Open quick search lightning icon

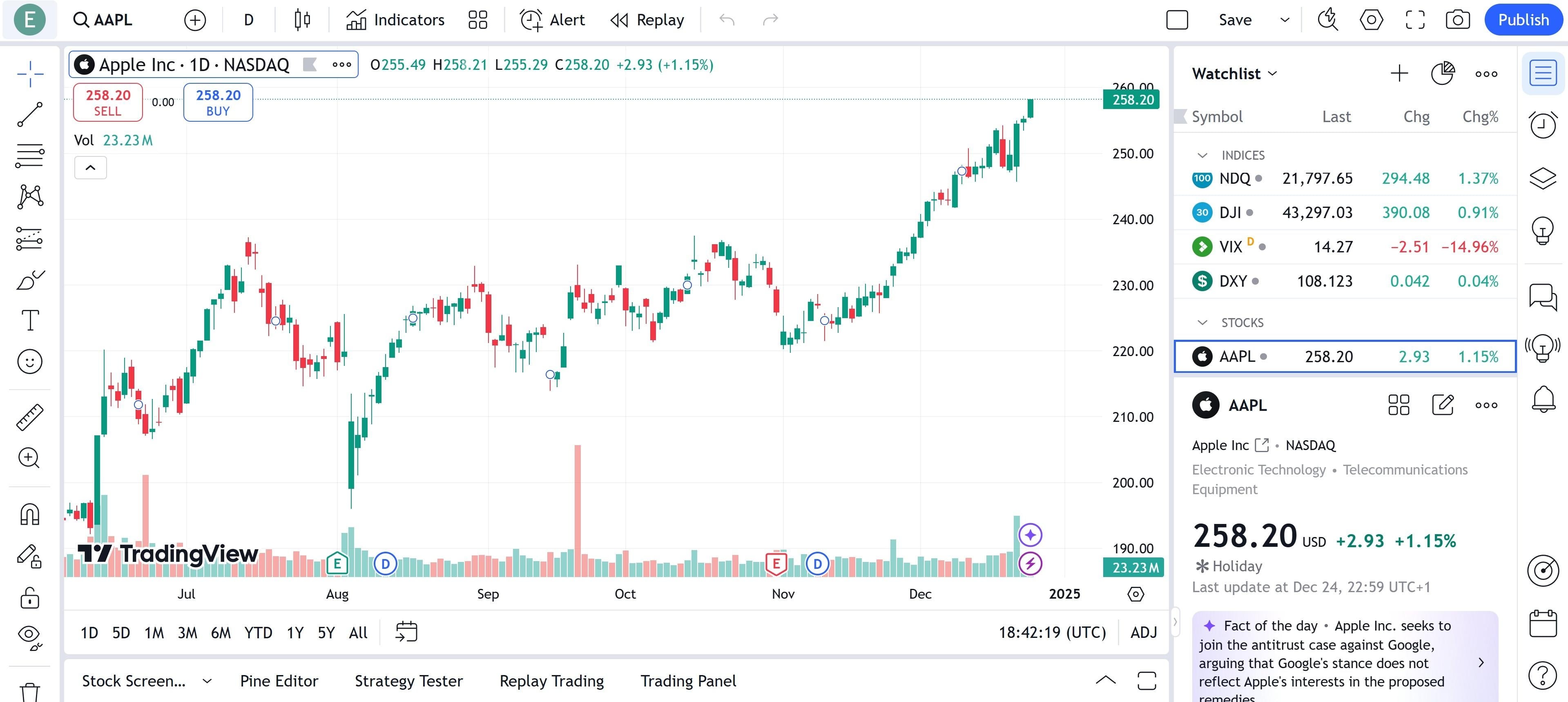[x=1327, y=20]
